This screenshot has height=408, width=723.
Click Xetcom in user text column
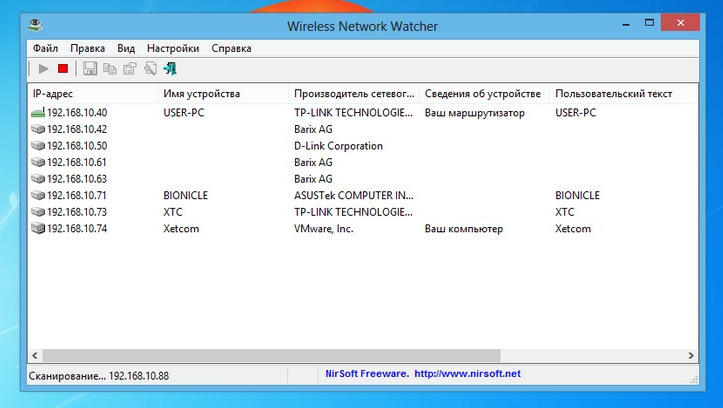(573, 229)
